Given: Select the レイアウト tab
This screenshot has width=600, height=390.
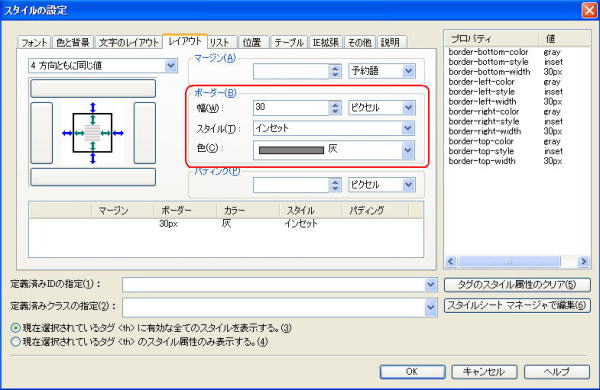Looking at the screenshot, I should [x=185, y=41].
